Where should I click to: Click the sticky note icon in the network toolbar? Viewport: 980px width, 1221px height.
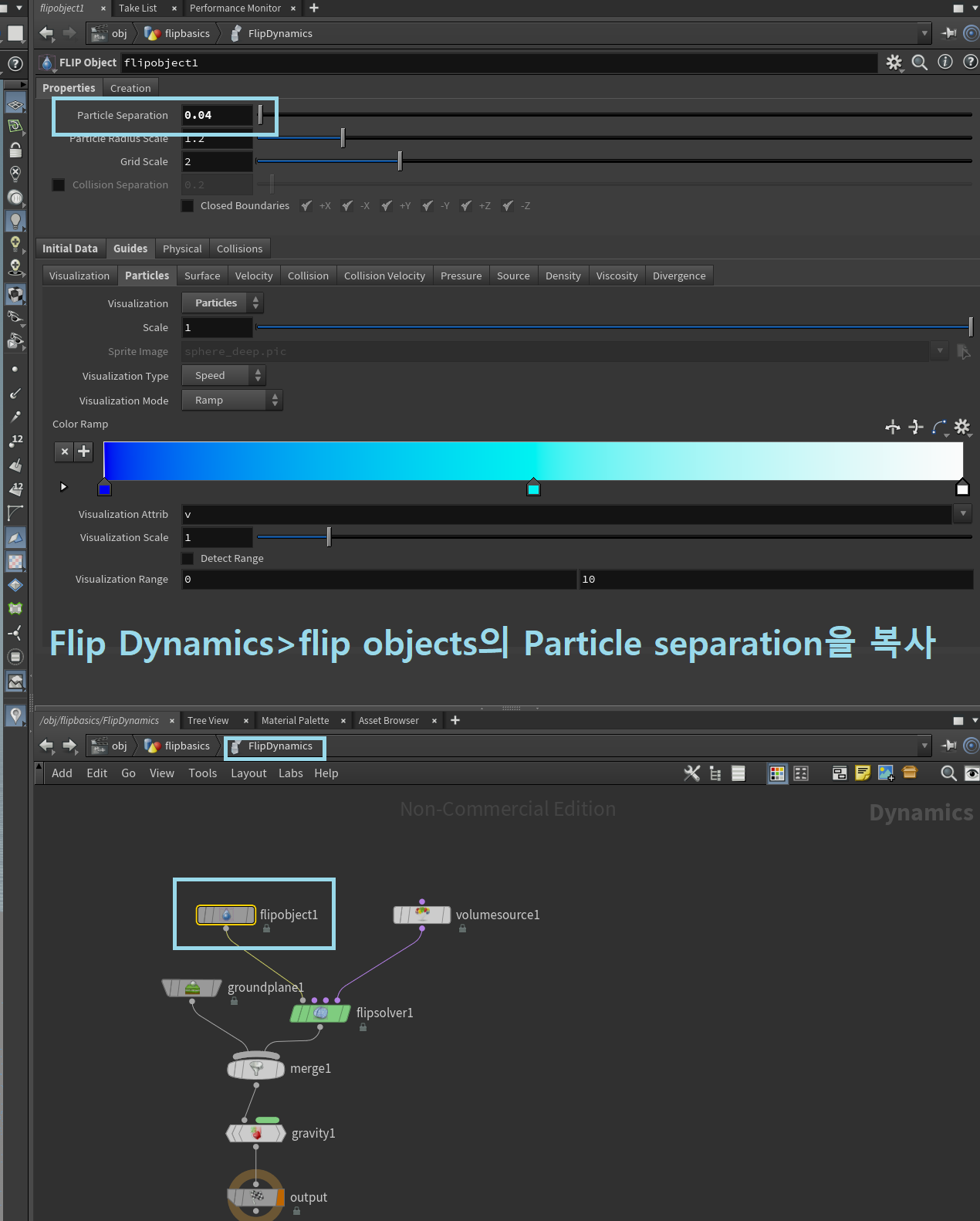coord(863,773)
